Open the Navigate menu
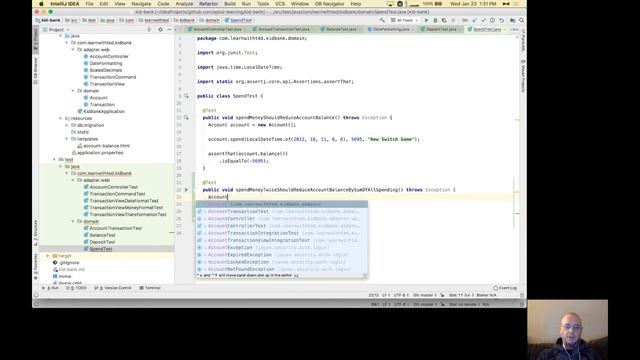The height and width of the screenshot is (360, 640). 141,4
